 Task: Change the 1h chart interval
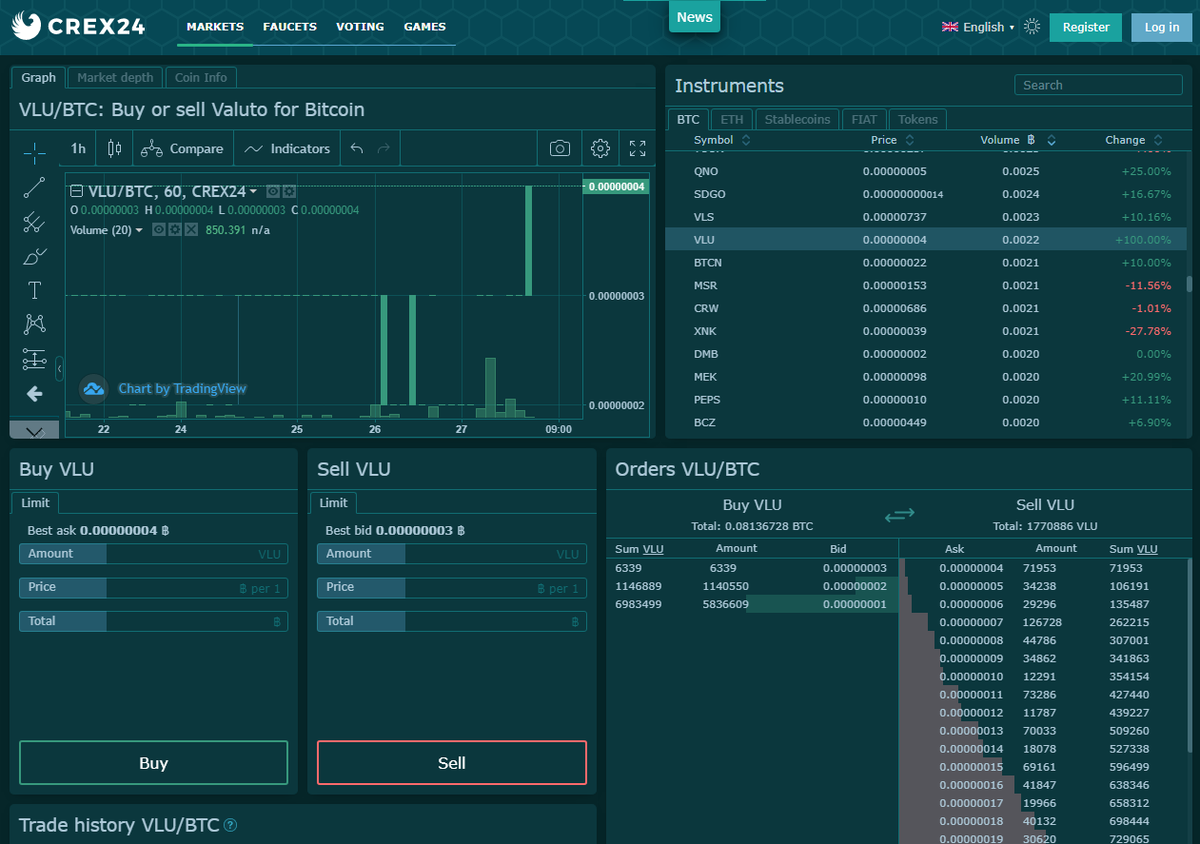[78, 148]
